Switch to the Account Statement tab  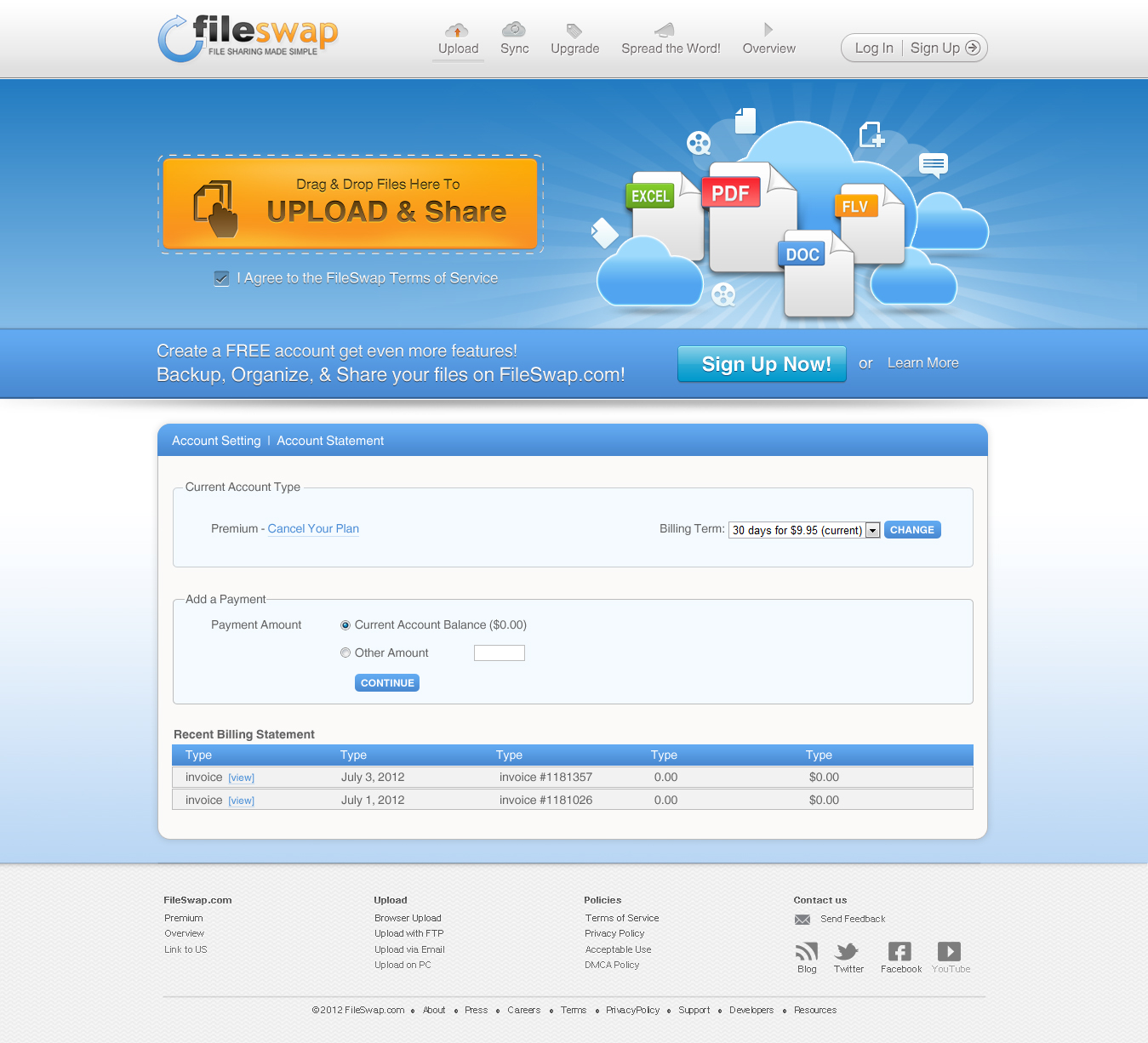click(330, 441)
